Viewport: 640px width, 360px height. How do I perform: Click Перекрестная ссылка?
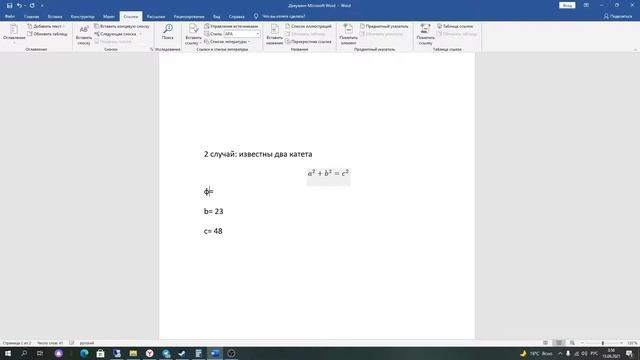308,42
